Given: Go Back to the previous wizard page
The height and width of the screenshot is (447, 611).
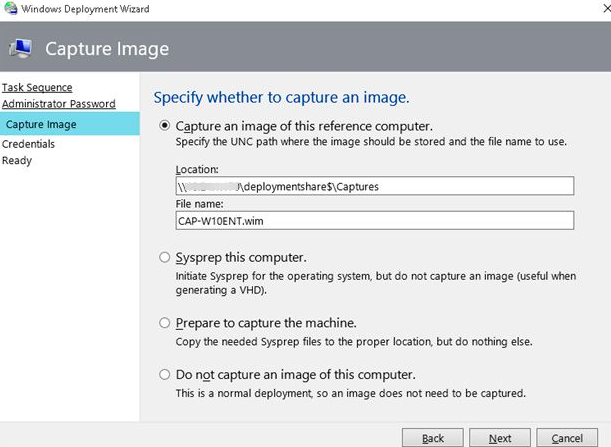Looking at the screenshot, I should click(433, 438).
